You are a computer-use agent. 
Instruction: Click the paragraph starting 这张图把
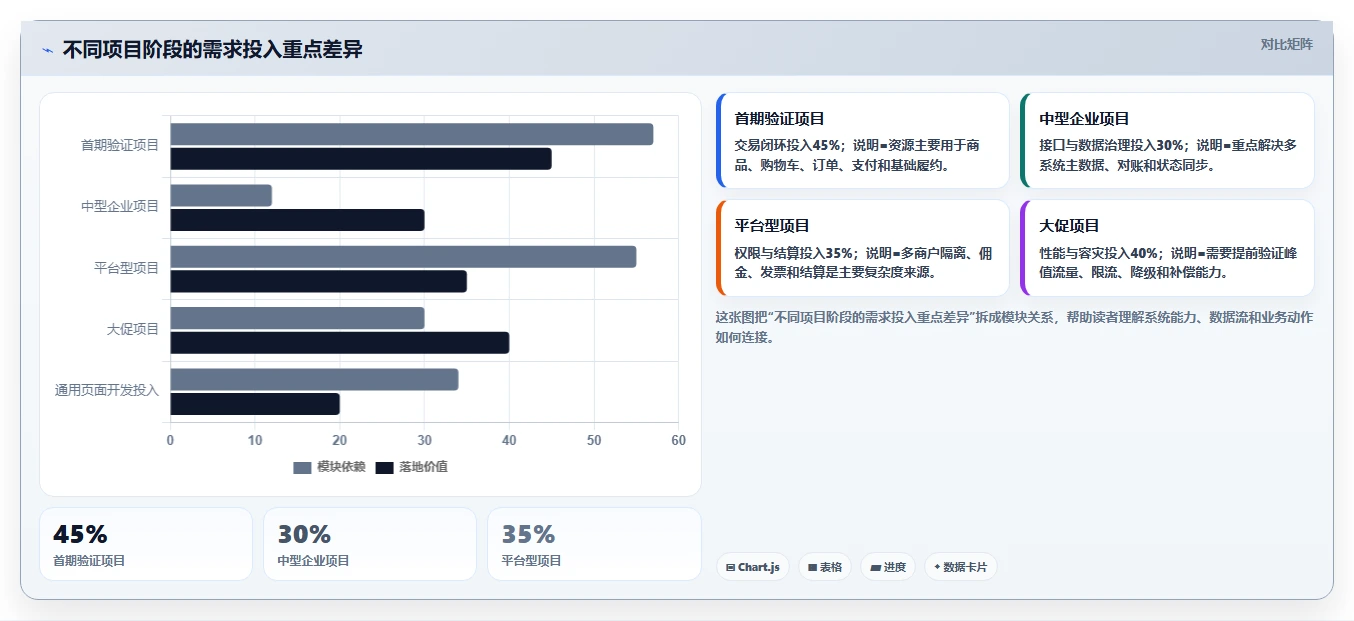click(x=1014, y=327)
